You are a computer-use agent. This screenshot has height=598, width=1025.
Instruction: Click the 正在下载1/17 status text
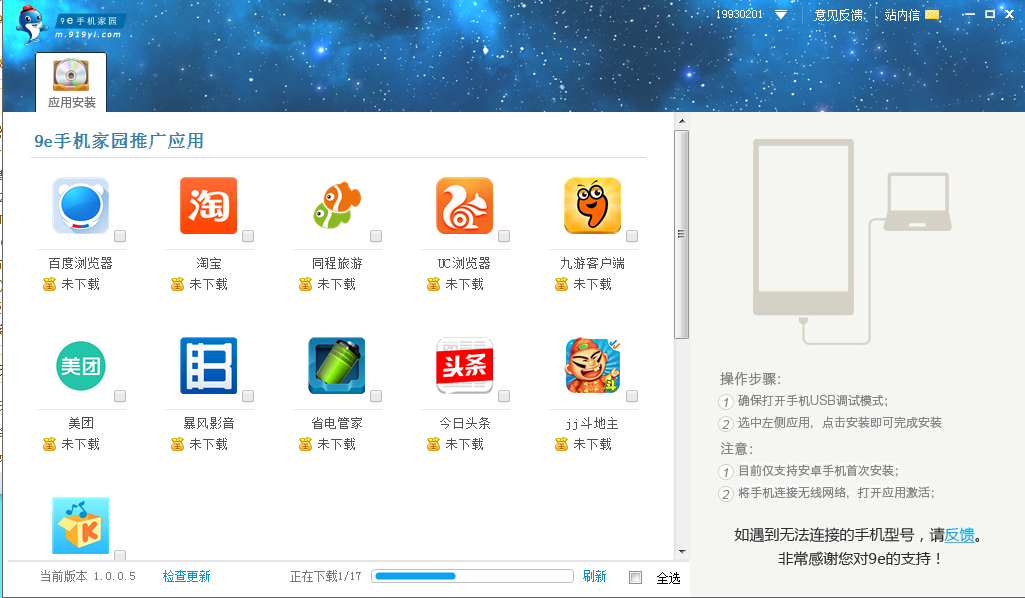click(x=326, y=576)
